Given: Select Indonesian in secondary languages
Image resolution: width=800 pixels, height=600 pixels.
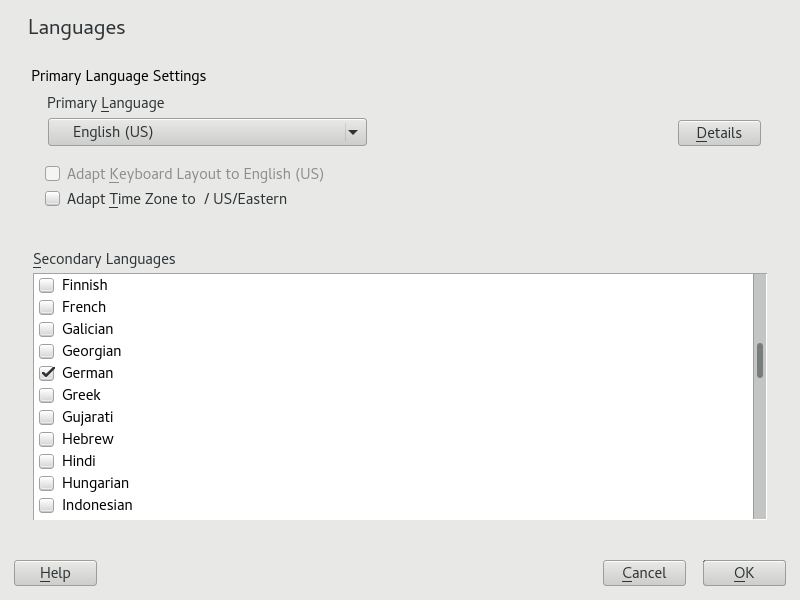Looking at the screenshot, I should pos(47,505).
